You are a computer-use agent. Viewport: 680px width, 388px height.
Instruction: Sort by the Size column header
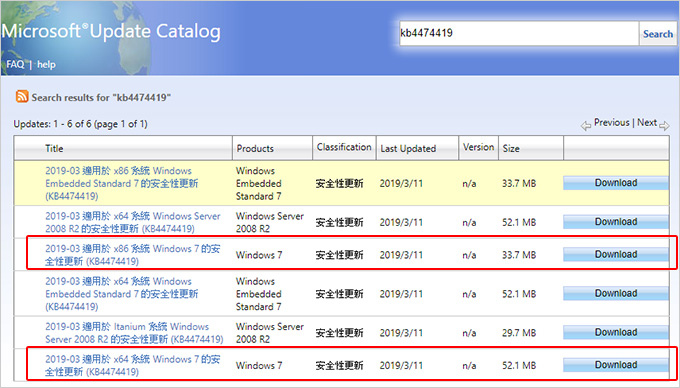[x=511, y=148]
